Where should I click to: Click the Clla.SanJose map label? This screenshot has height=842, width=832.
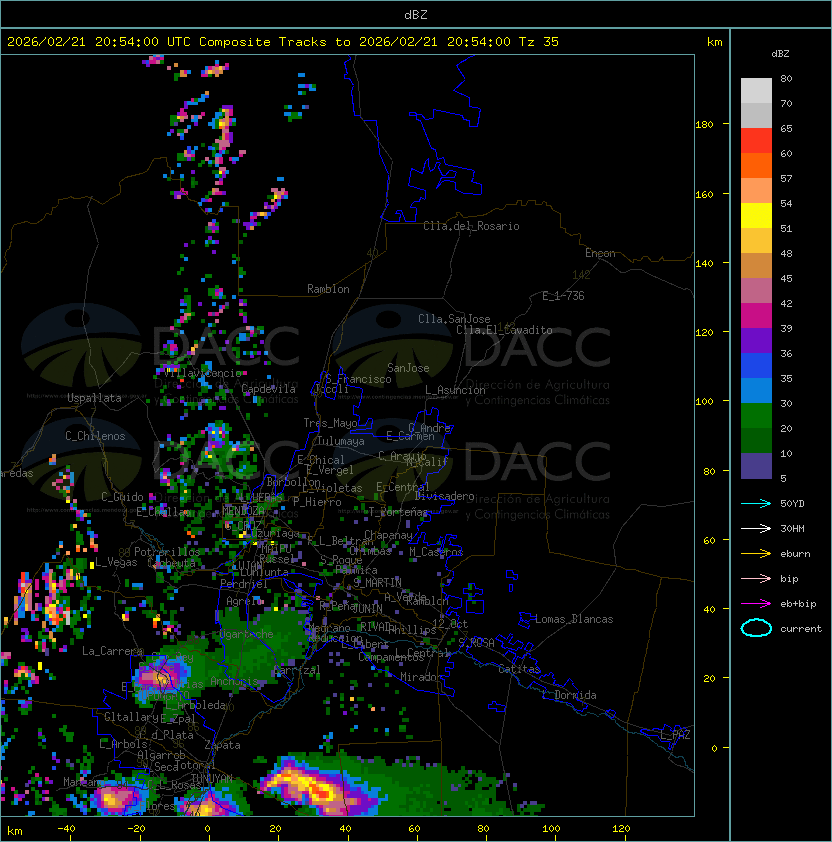tap(454, 319)
